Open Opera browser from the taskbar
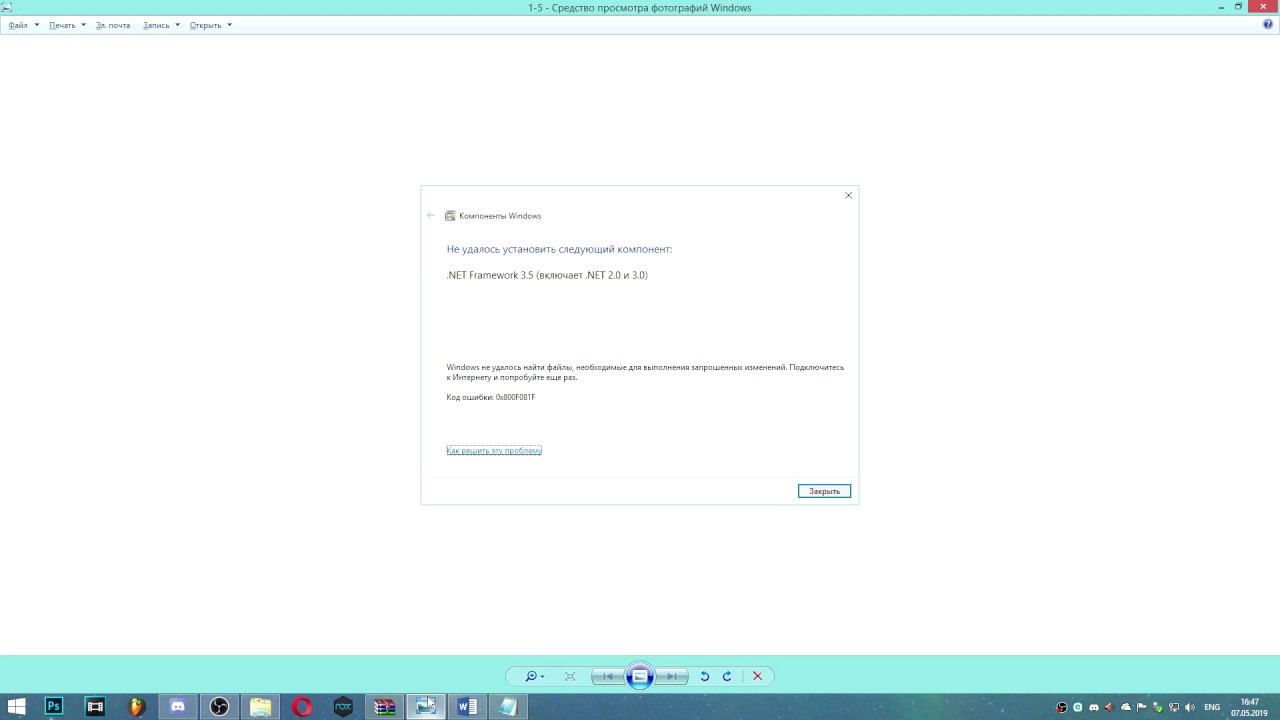 click(x=302, y=707)
